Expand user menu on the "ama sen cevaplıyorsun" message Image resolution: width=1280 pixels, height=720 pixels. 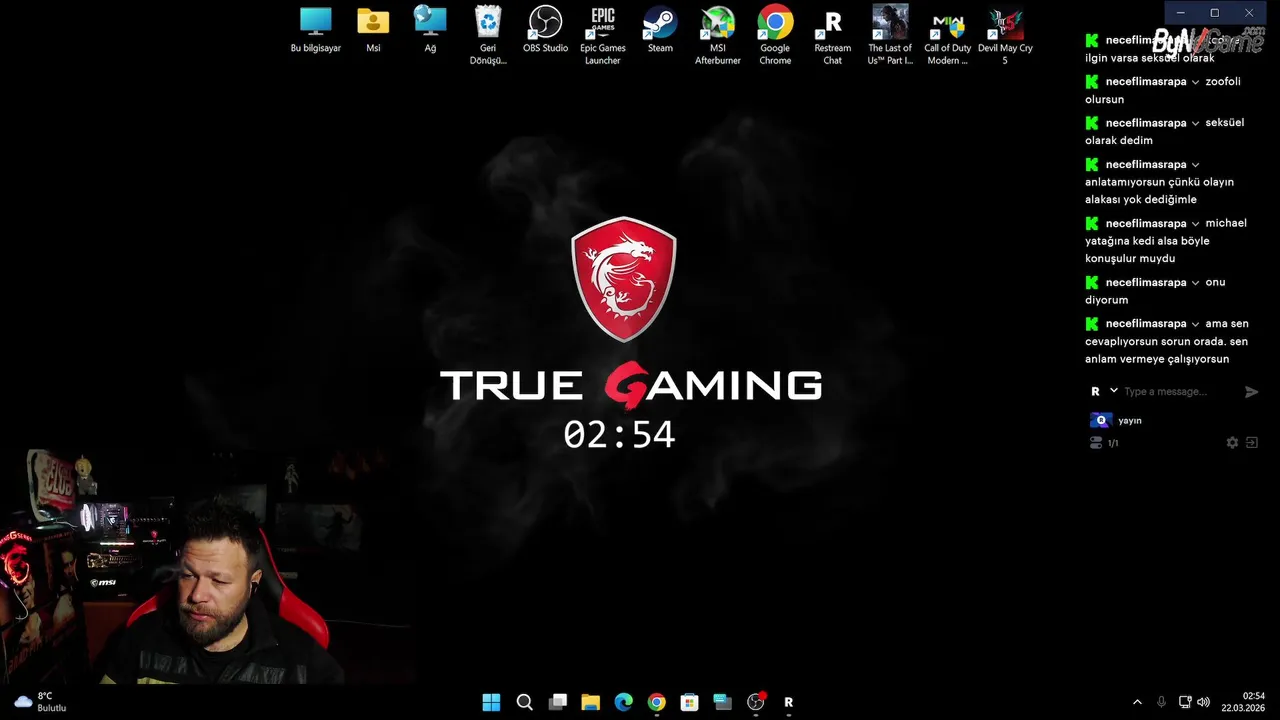click(x=1195, y=324)
